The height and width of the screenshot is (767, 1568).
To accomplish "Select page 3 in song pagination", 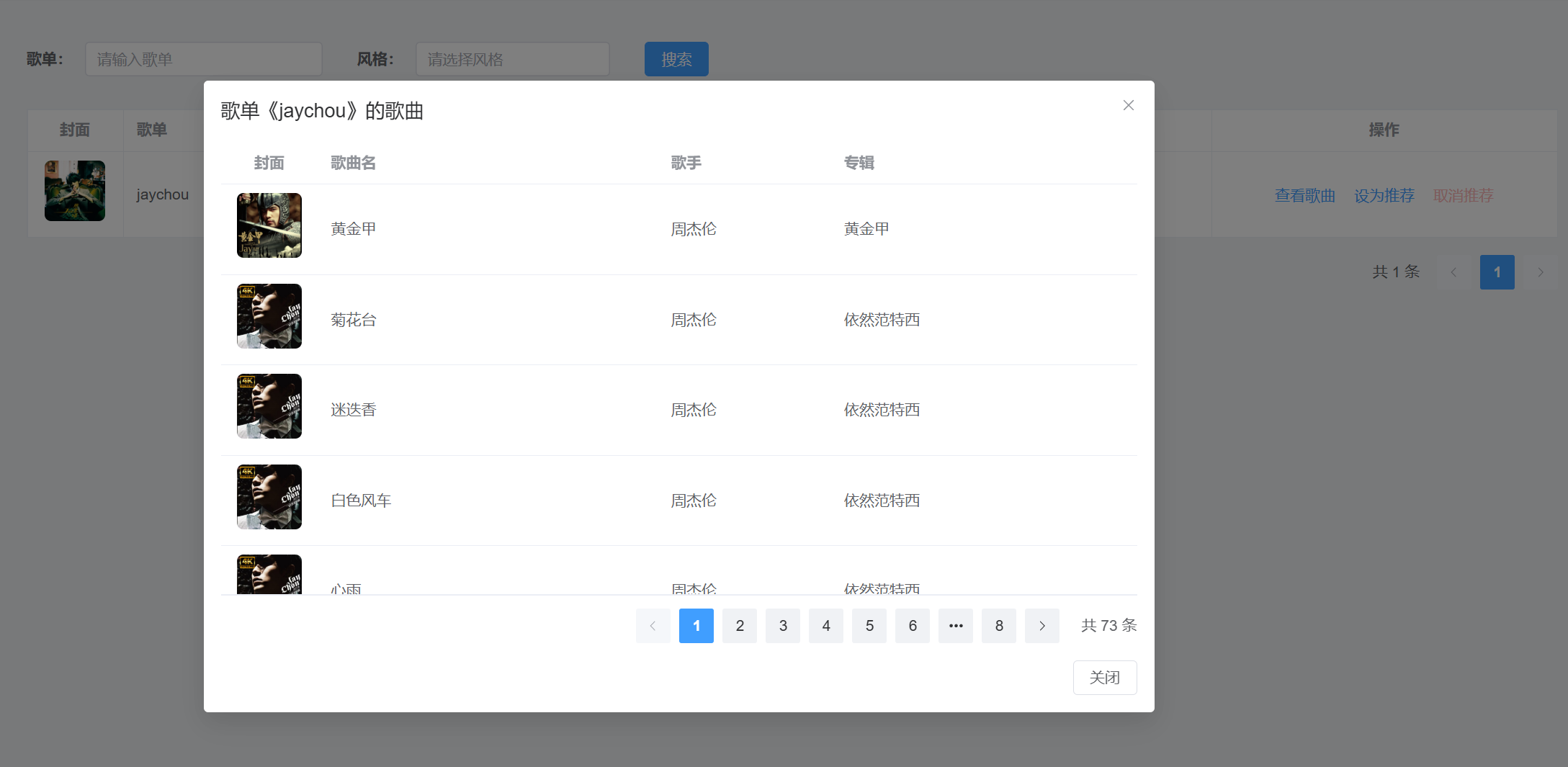I will point(782,626).
